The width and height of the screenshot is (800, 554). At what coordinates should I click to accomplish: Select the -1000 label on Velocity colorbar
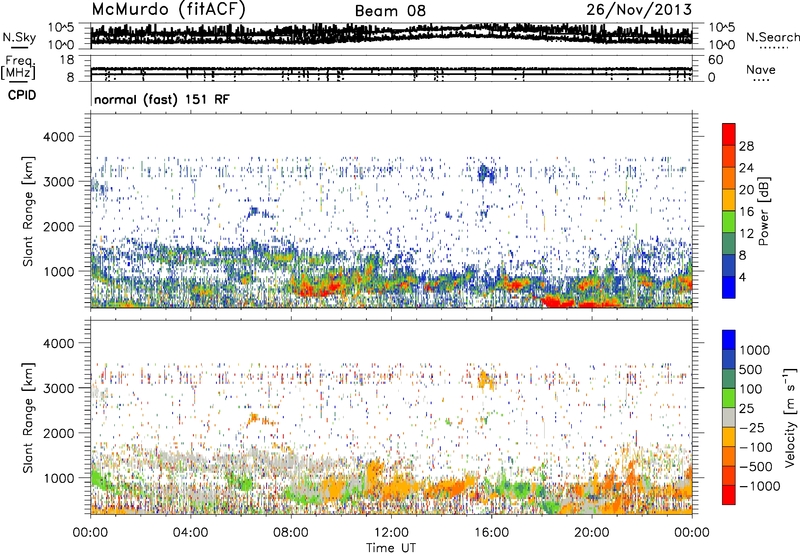(760, 486)
